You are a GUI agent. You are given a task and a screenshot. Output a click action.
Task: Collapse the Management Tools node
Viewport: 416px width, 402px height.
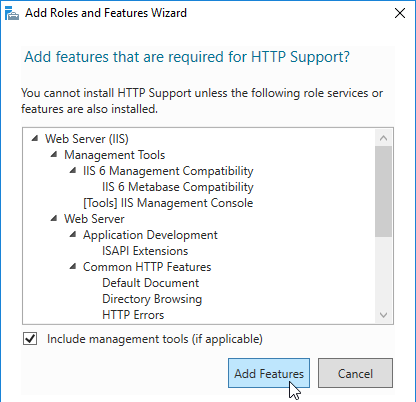(x=54, y=154)
